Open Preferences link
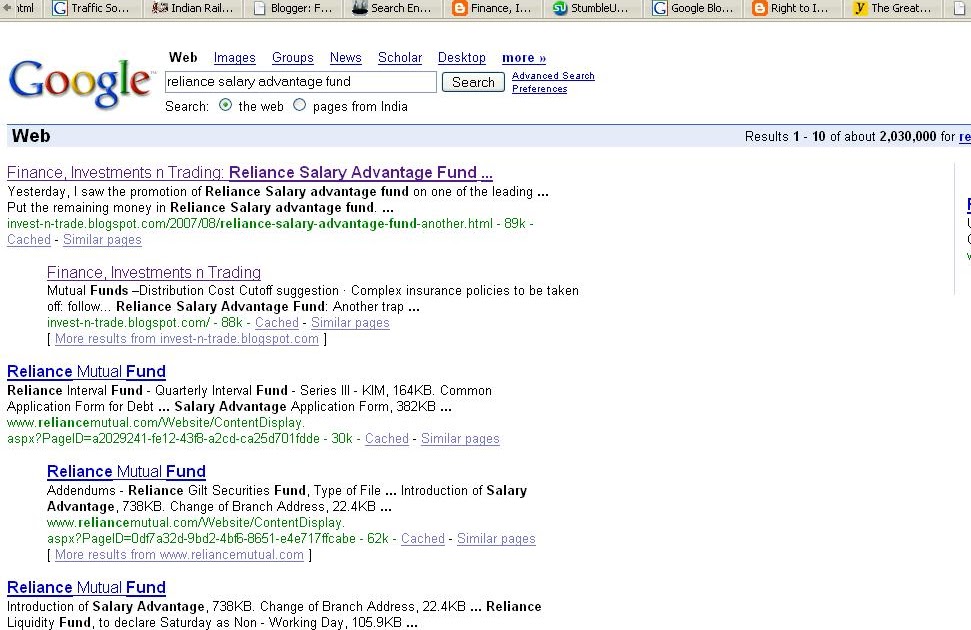Screen dimensions: 971x630 (x=539, y=89)
